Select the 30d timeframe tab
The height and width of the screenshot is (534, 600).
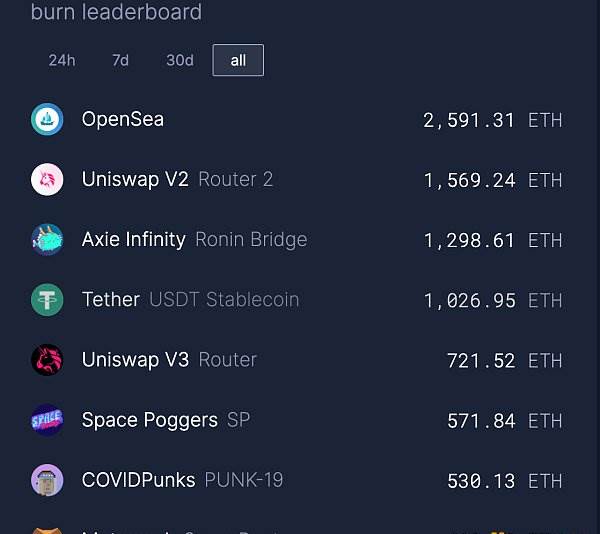(x=180, y=60)
